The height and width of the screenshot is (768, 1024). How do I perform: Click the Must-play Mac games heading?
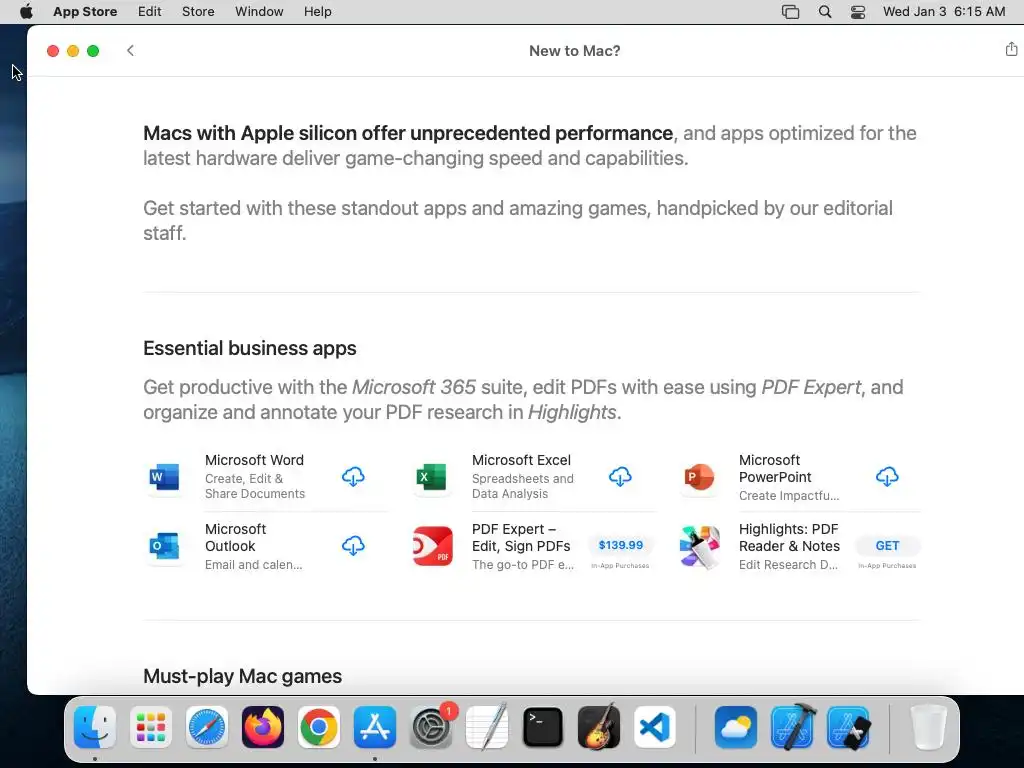(242, 676)
